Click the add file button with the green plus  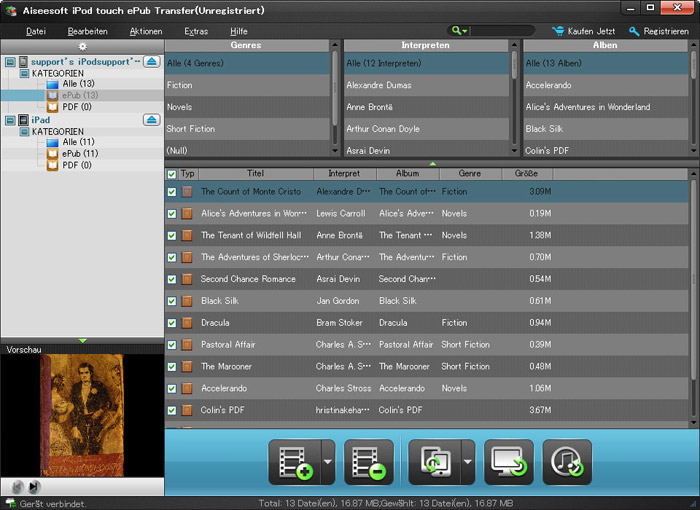click(293, 463)
